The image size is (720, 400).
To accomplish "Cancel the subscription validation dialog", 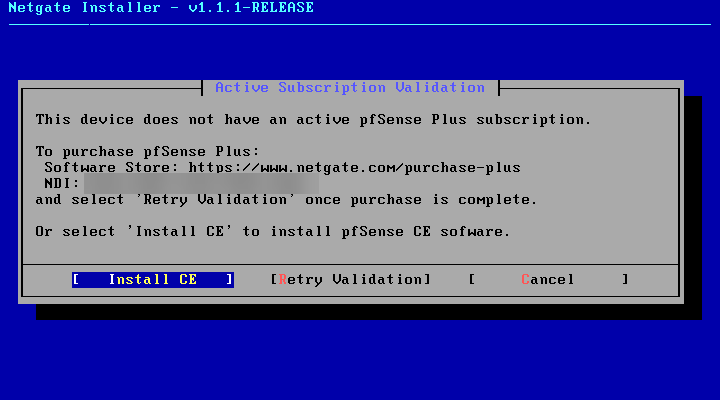I will pyautogui.click(x=549, y=280).
